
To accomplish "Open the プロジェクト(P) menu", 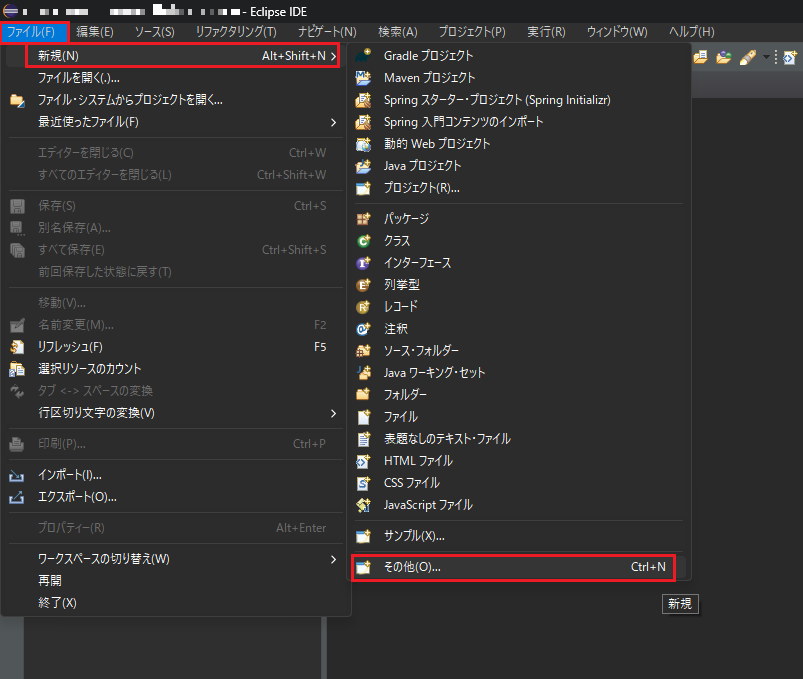I will [472, 32].
